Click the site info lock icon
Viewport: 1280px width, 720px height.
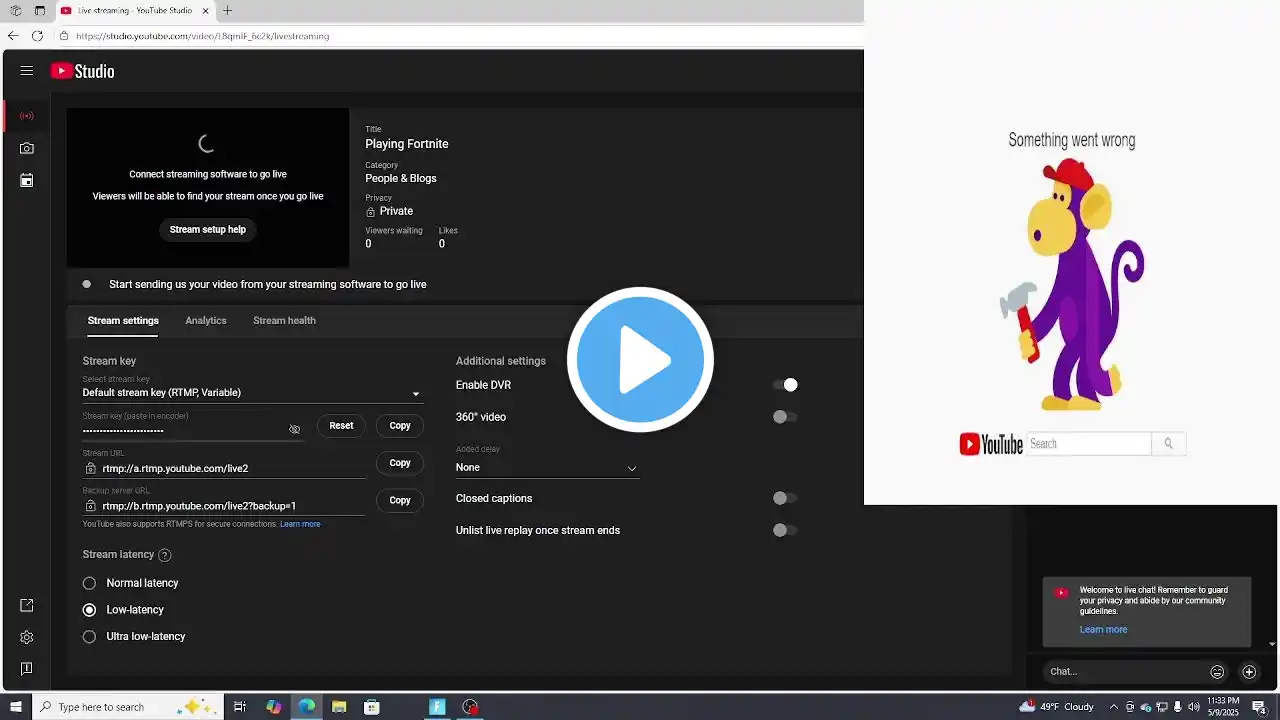point(64,36)
